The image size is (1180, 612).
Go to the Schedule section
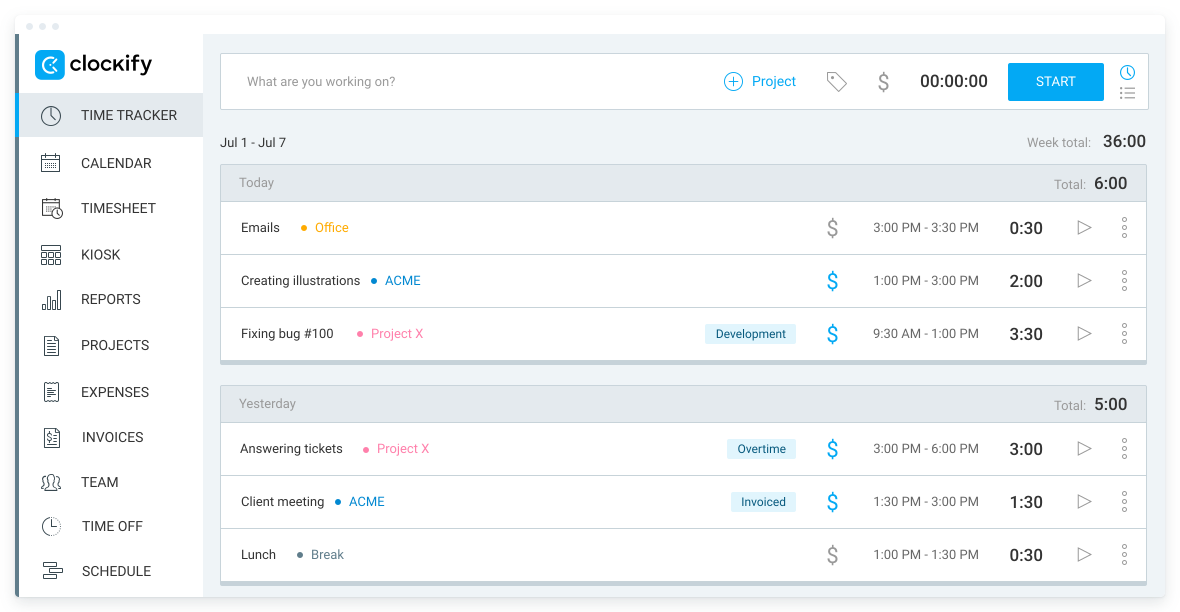coord(115,571)
